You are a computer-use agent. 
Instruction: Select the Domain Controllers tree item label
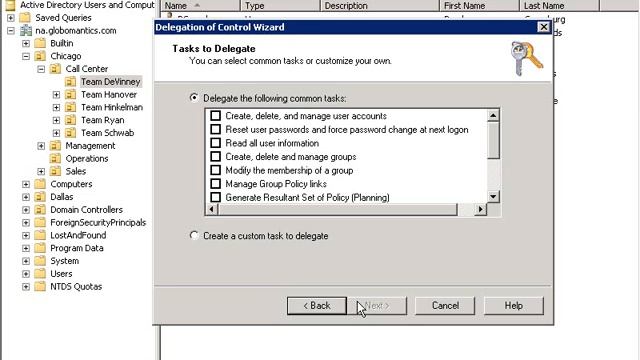87,210
